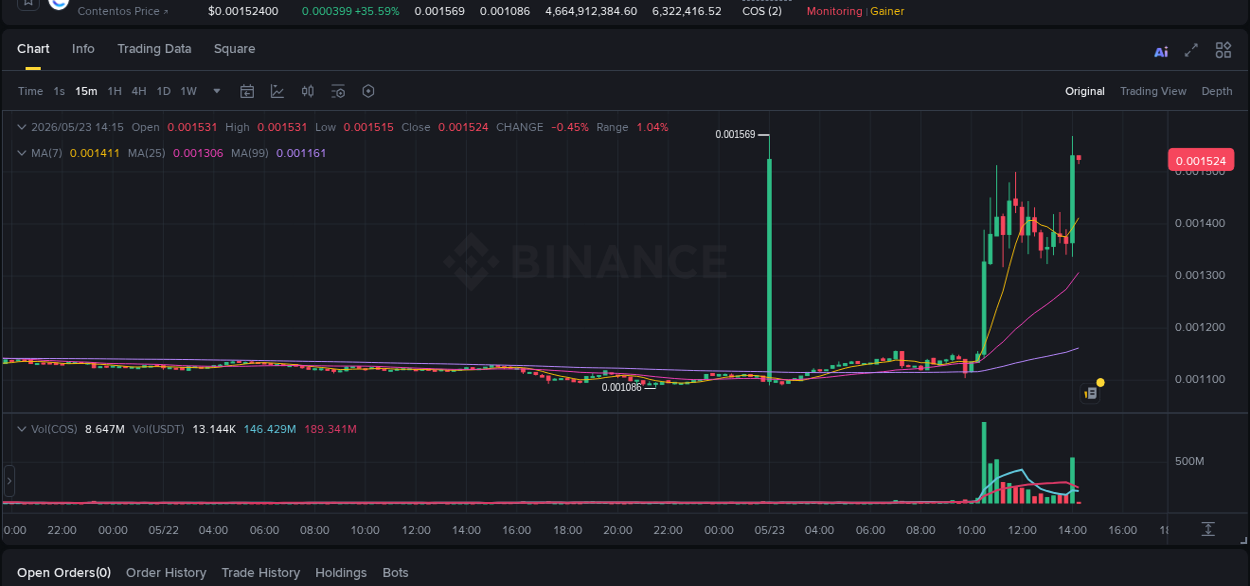Click the 146.429M volume MA value

pos(270,429)
